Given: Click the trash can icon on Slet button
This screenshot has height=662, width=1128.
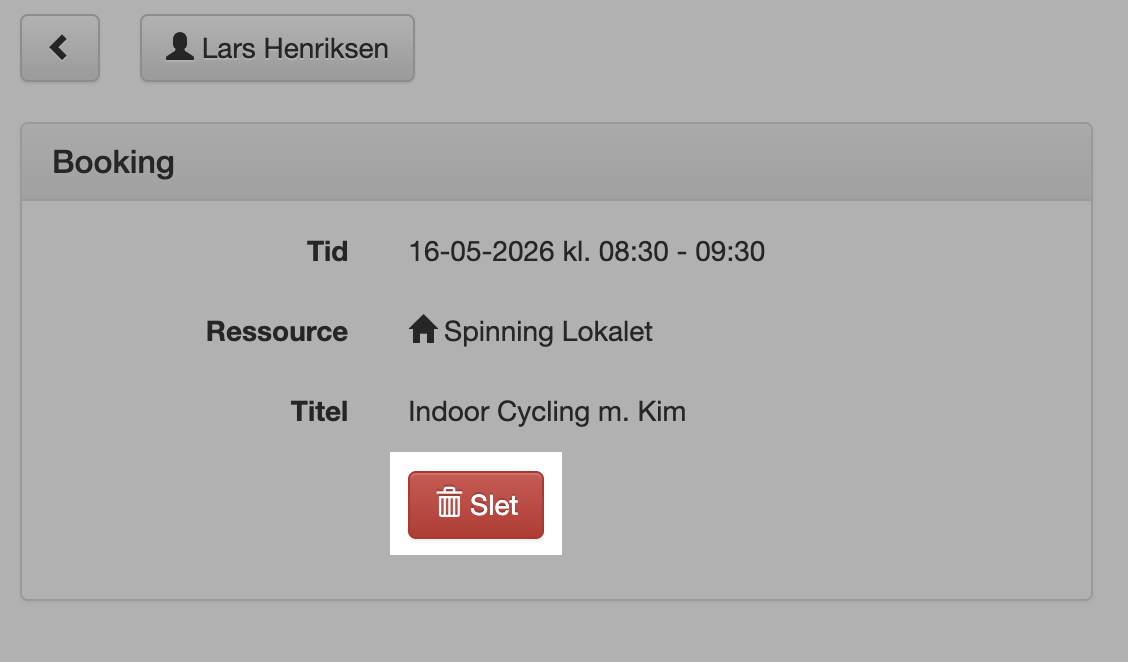Looking at the screenshot, I should pyautogui.click(x=449, y=502).
